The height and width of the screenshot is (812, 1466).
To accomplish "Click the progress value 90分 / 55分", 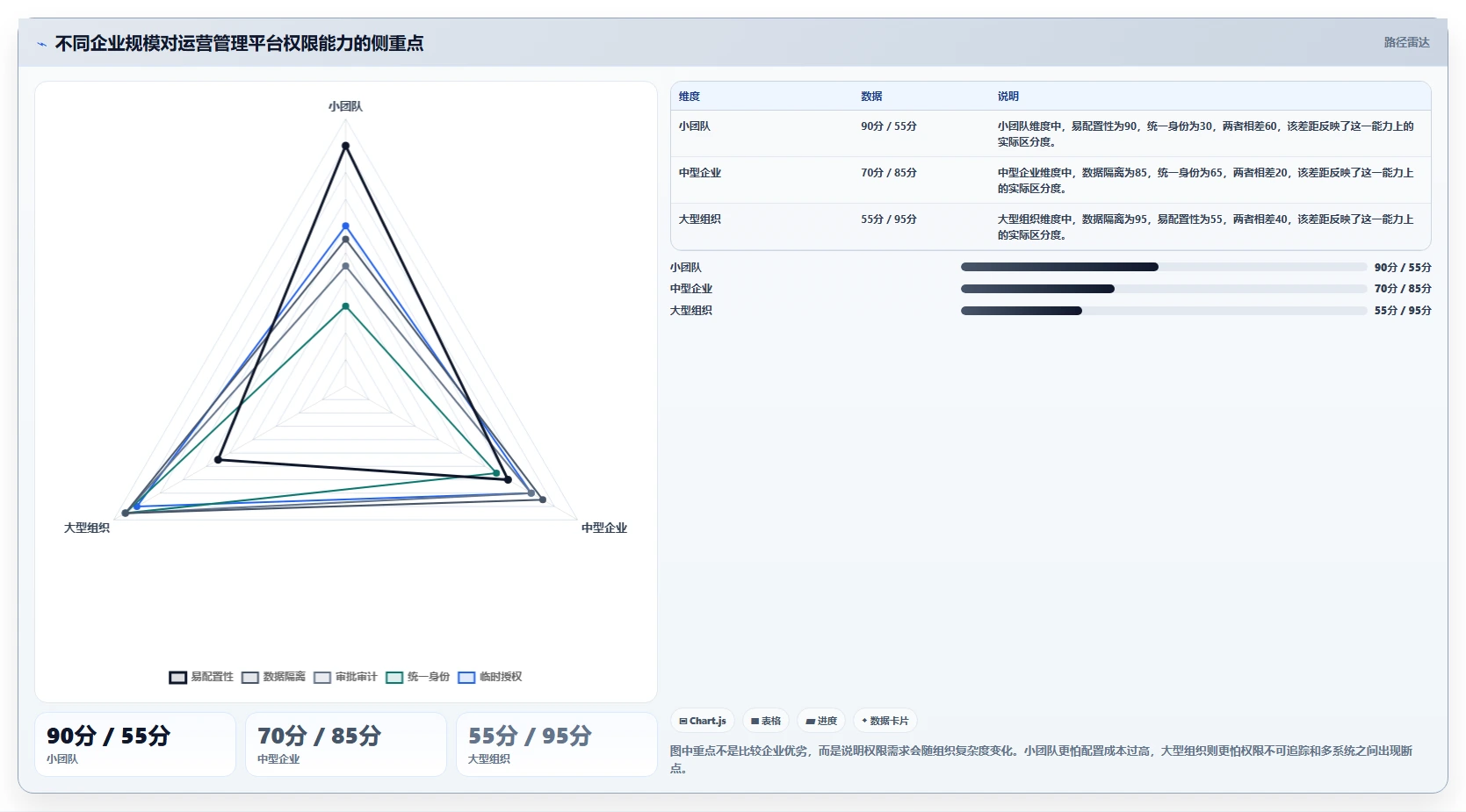I will pos(1403,268).
